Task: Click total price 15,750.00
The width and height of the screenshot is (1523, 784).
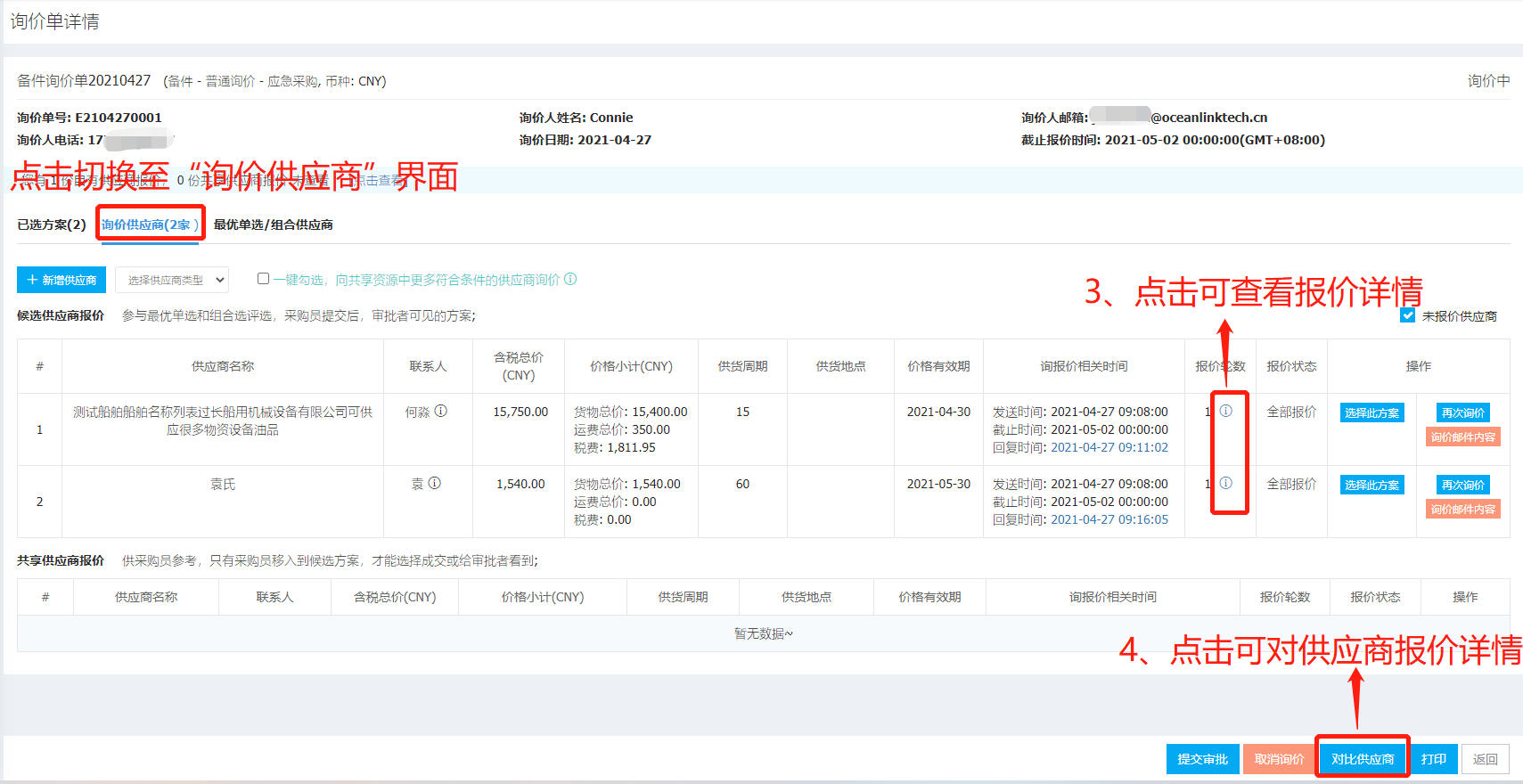Action: pos(520,412)
